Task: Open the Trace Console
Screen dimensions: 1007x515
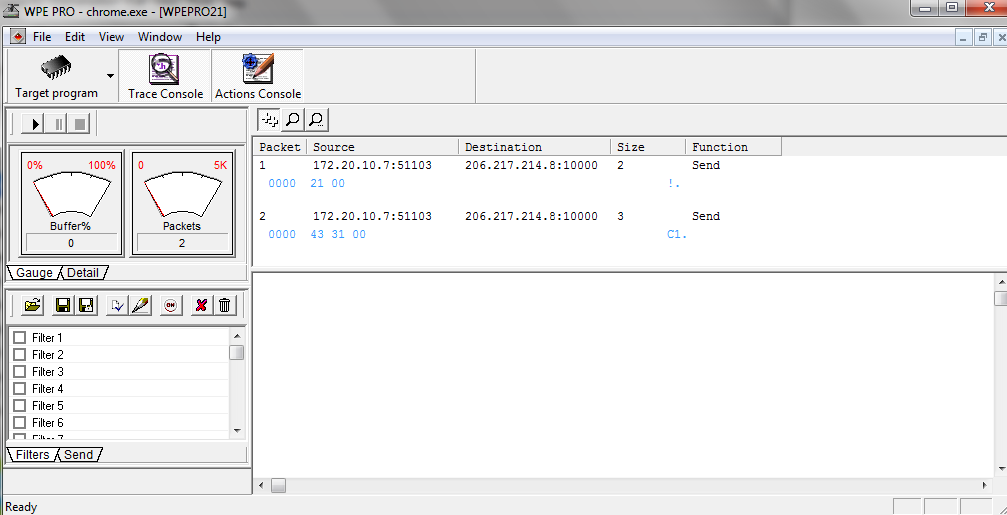Action: pos(165,76)
